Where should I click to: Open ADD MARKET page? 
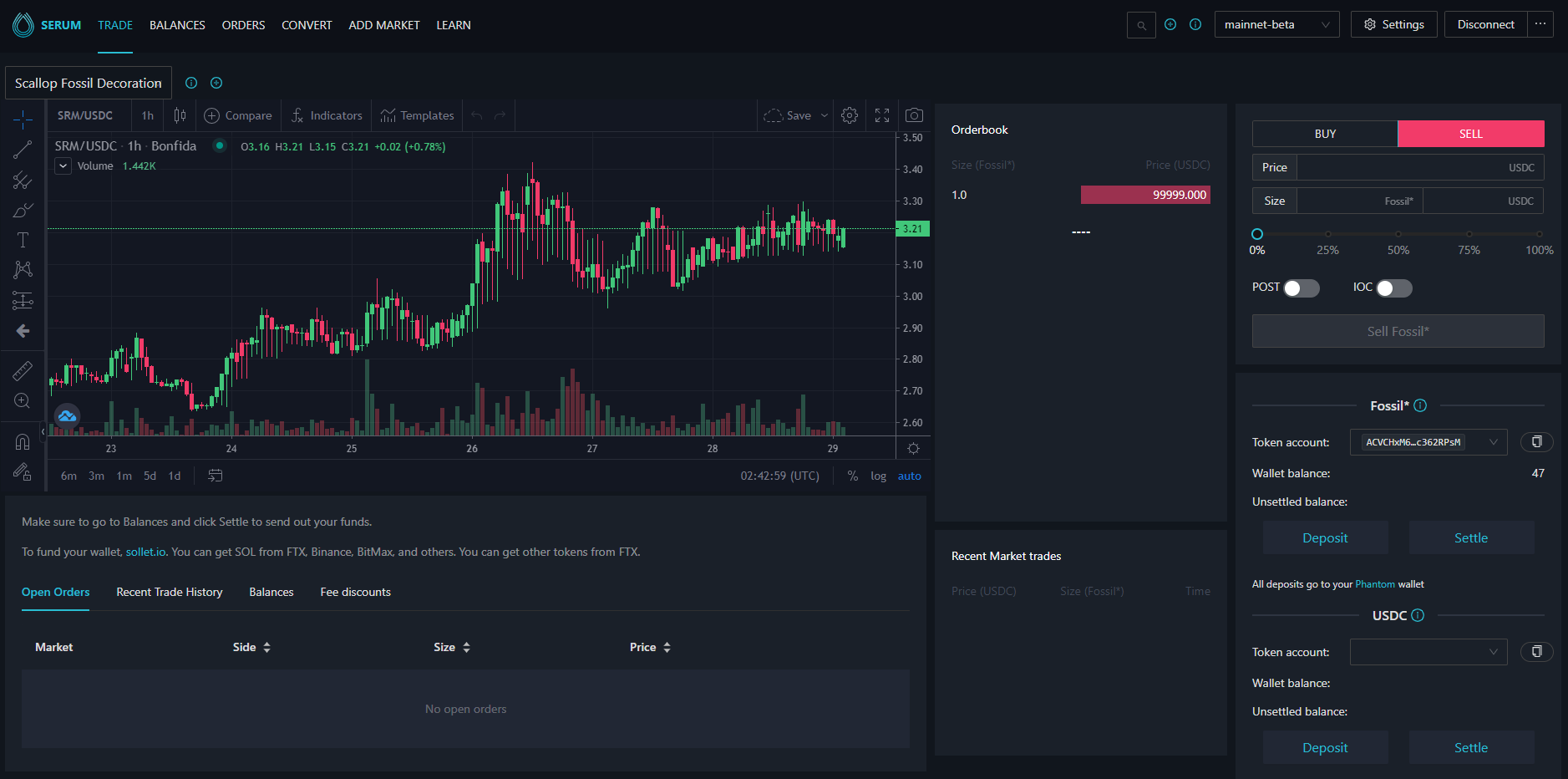(384, 25)
